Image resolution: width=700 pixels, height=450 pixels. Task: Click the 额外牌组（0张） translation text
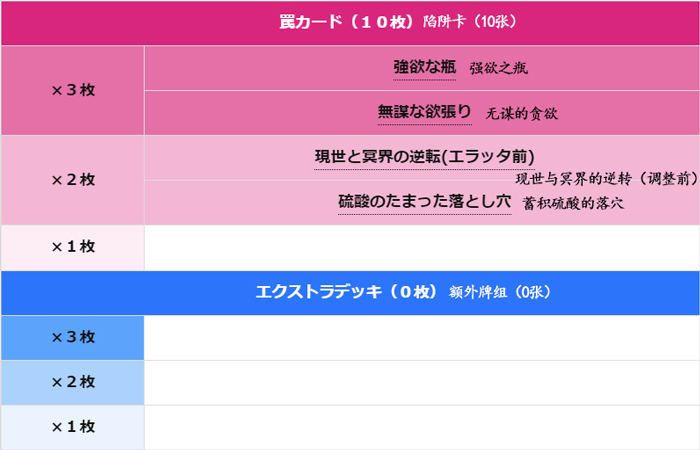[500, 293]
